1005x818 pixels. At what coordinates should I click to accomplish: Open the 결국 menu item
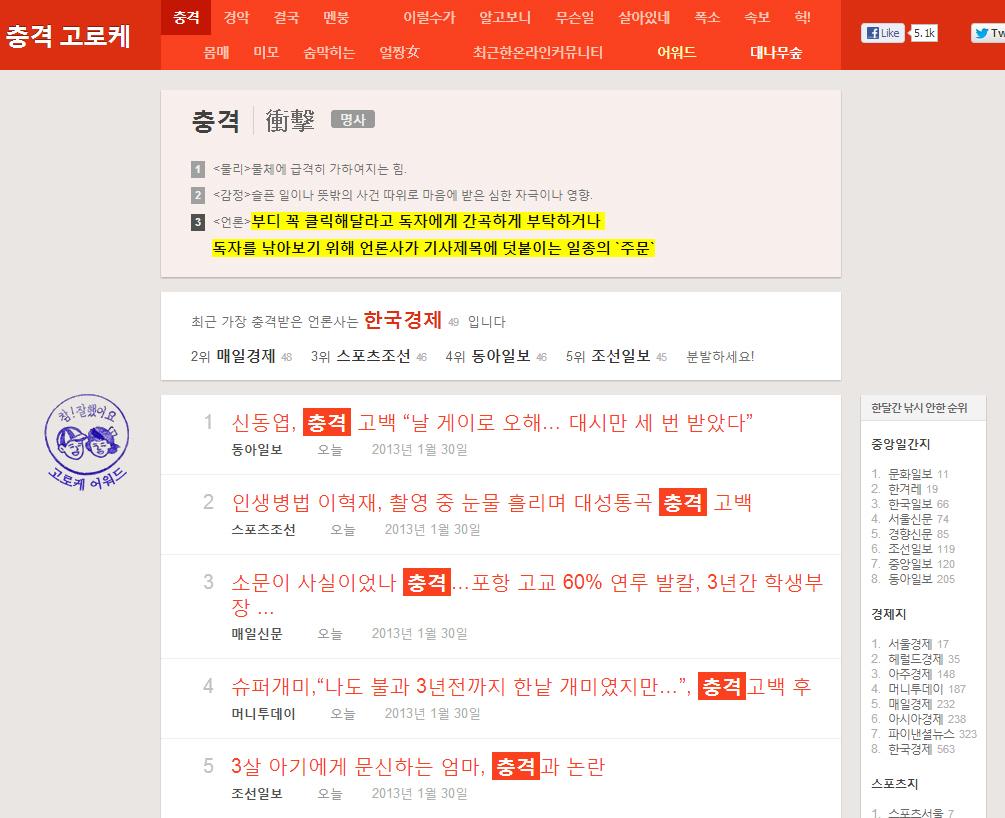click(286, 17)
